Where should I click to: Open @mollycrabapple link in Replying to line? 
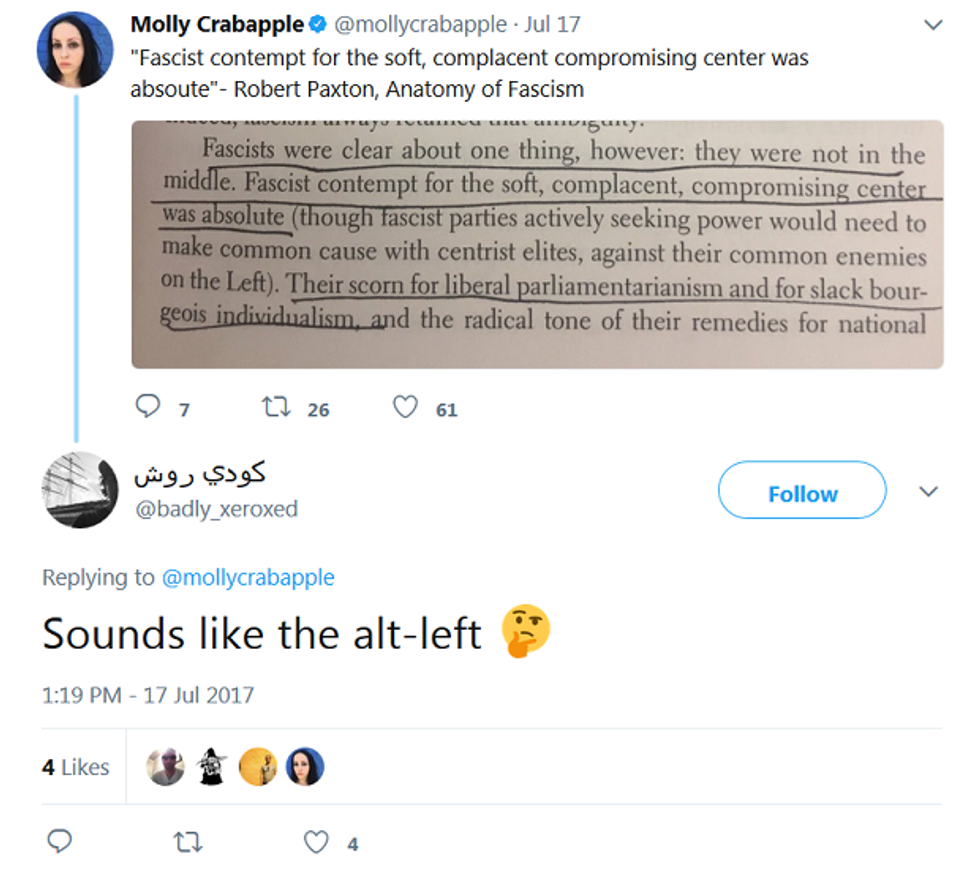click(247, 577)
